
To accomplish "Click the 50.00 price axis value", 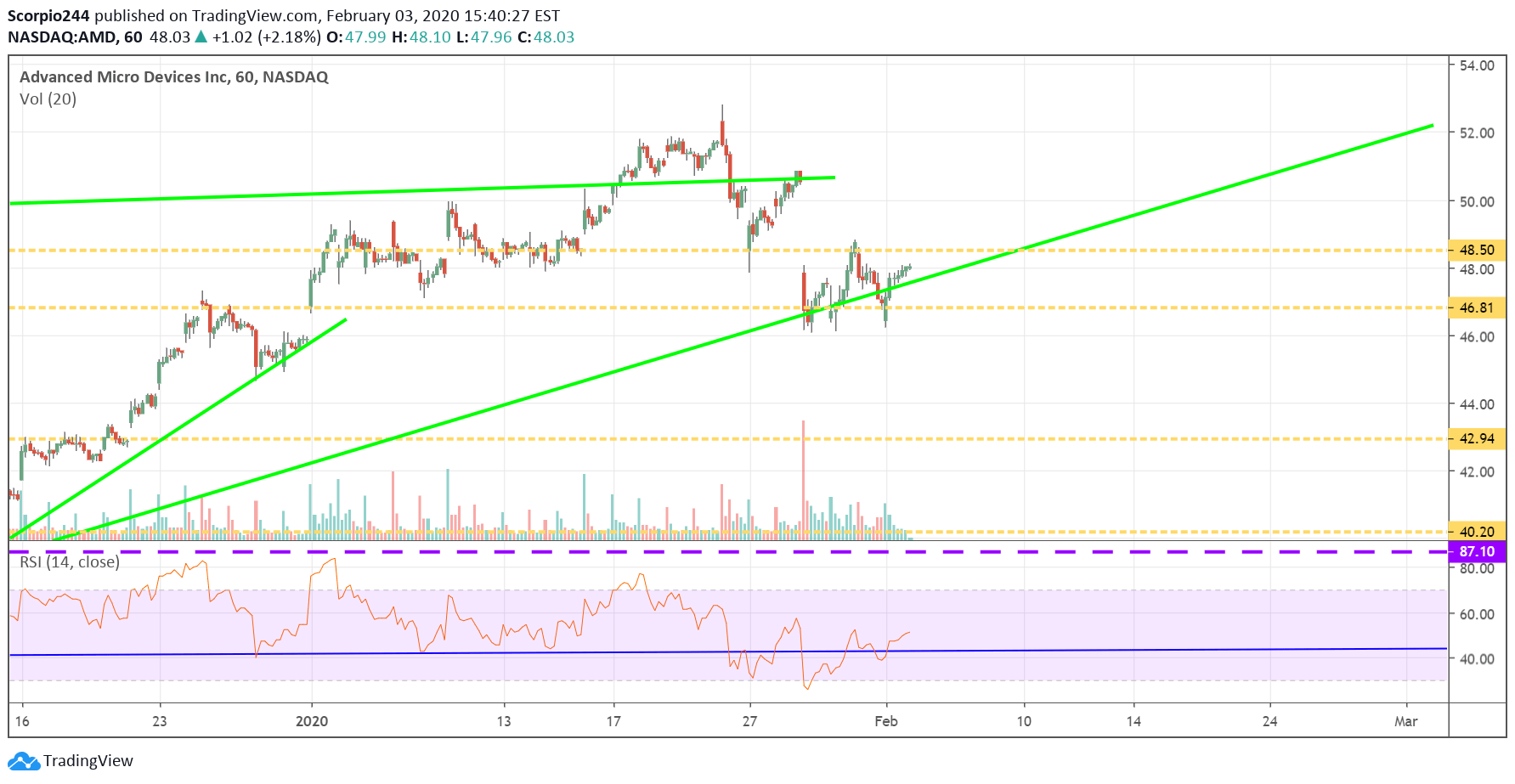I will [x=1477, y=201].
